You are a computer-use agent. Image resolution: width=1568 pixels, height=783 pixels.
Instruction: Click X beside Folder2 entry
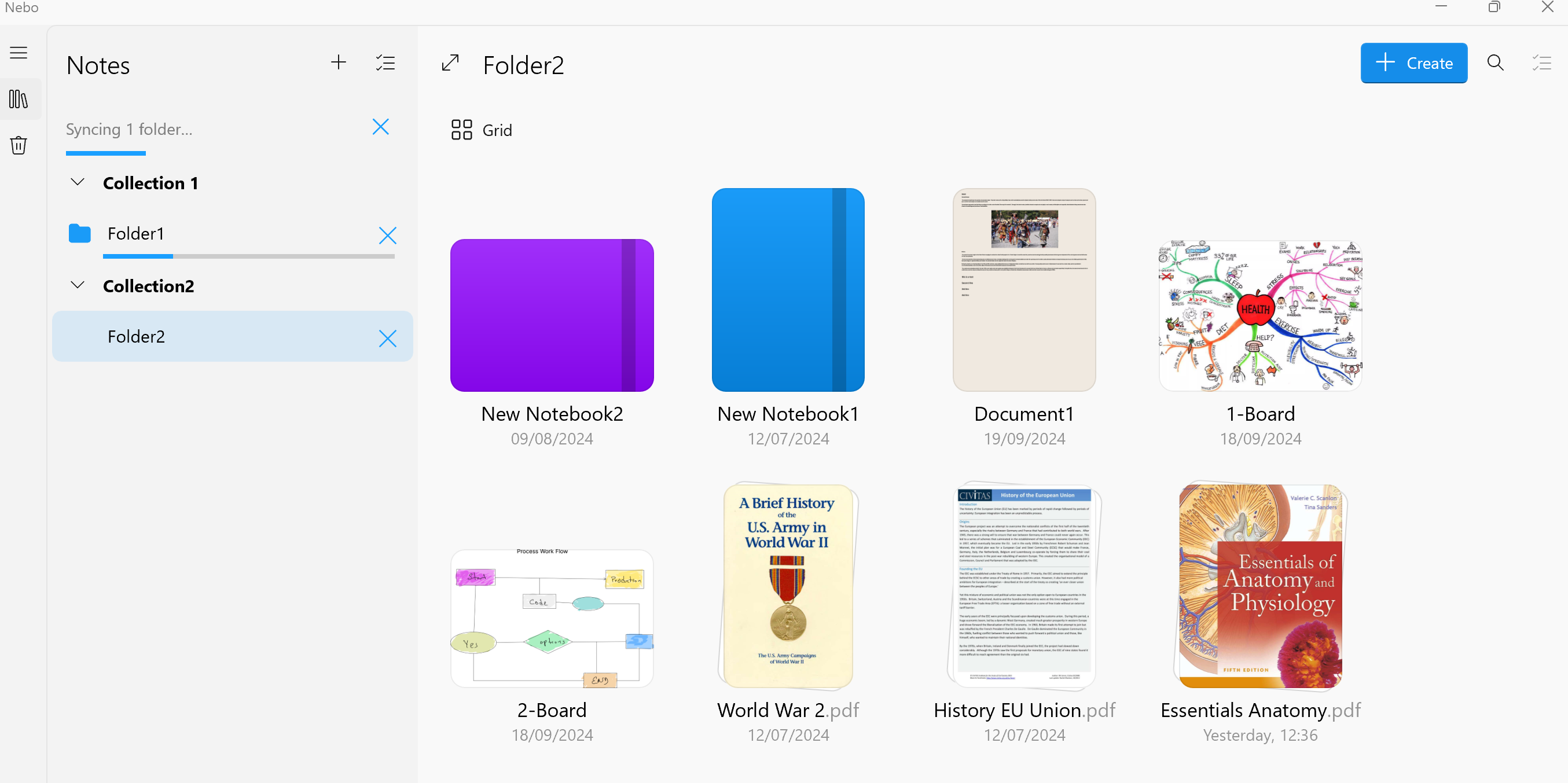pyautogui.click(x=388, y=339)
